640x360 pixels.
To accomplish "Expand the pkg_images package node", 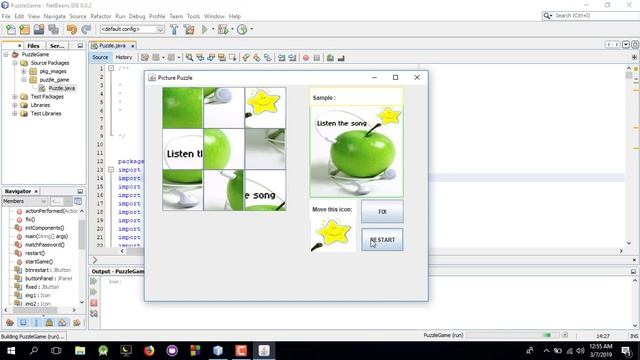I will [x=24, y=71].
